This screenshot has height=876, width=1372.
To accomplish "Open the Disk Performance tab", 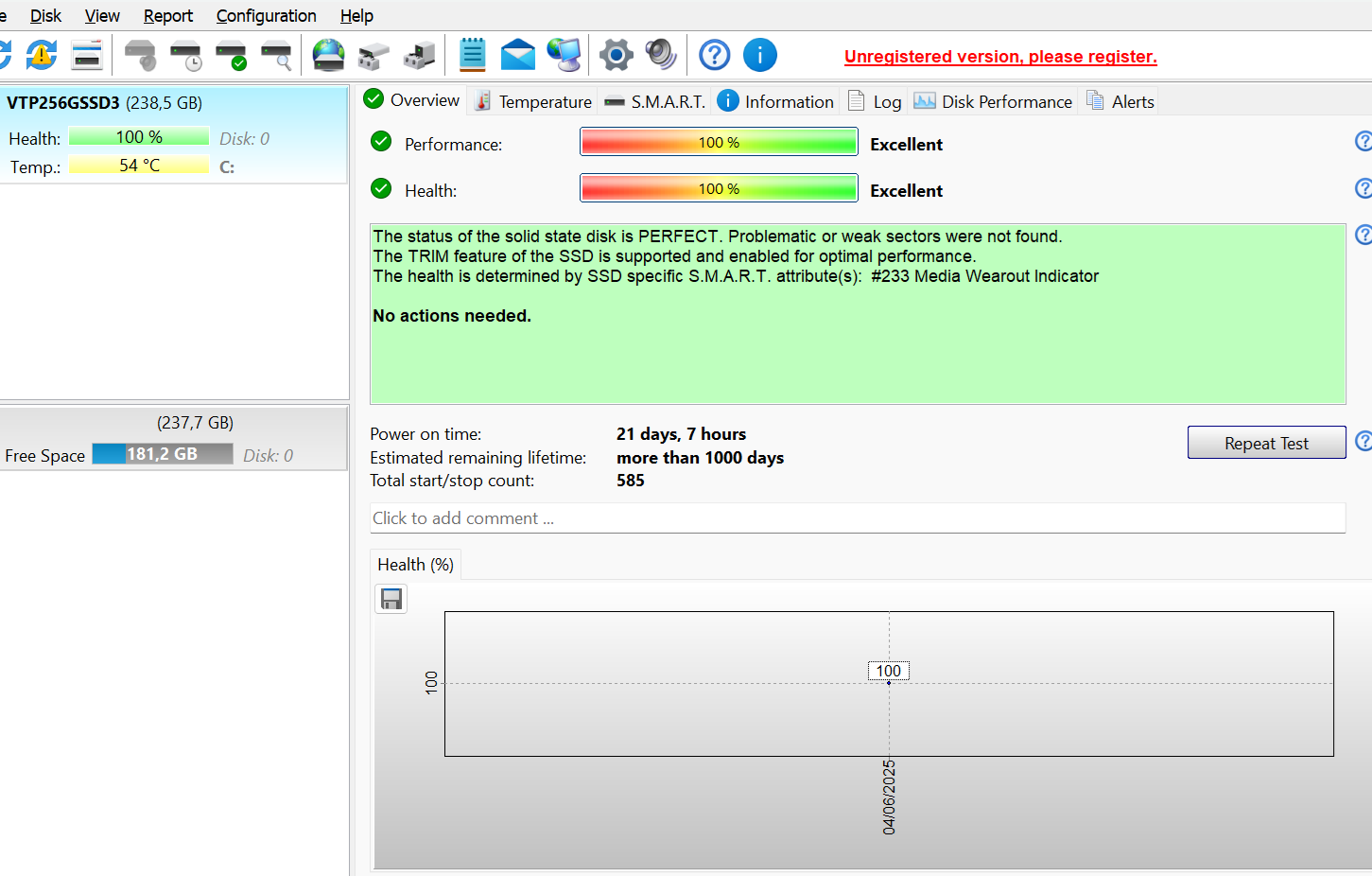I will pyautogui.click(x=994, y=102).
